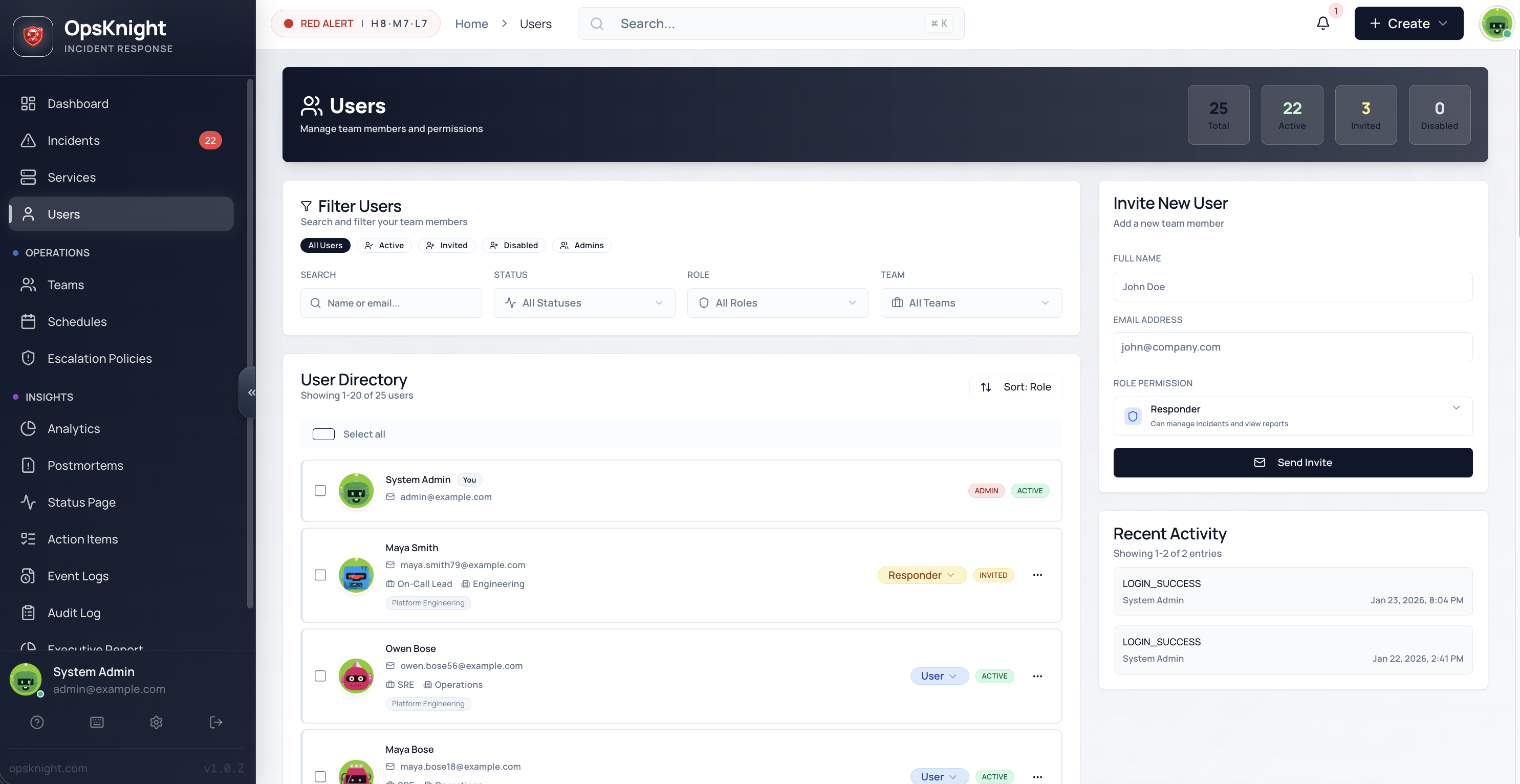Select the Invited filter tab
1520x784 pixels.
(447, 246)
